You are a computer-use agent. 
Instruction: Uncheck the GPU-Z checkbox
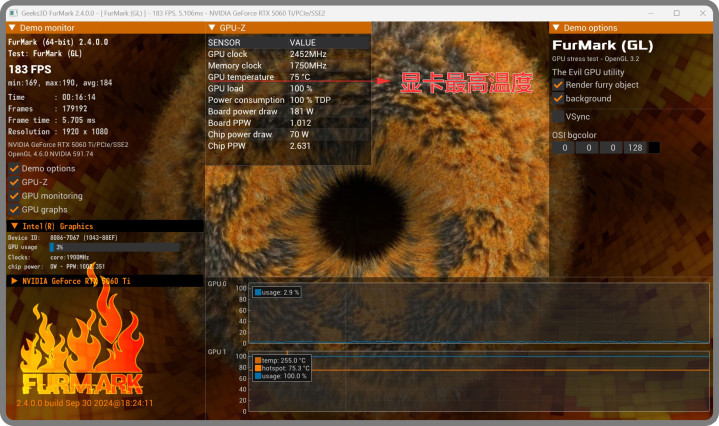pyautogui.click(x=14, y=182)
